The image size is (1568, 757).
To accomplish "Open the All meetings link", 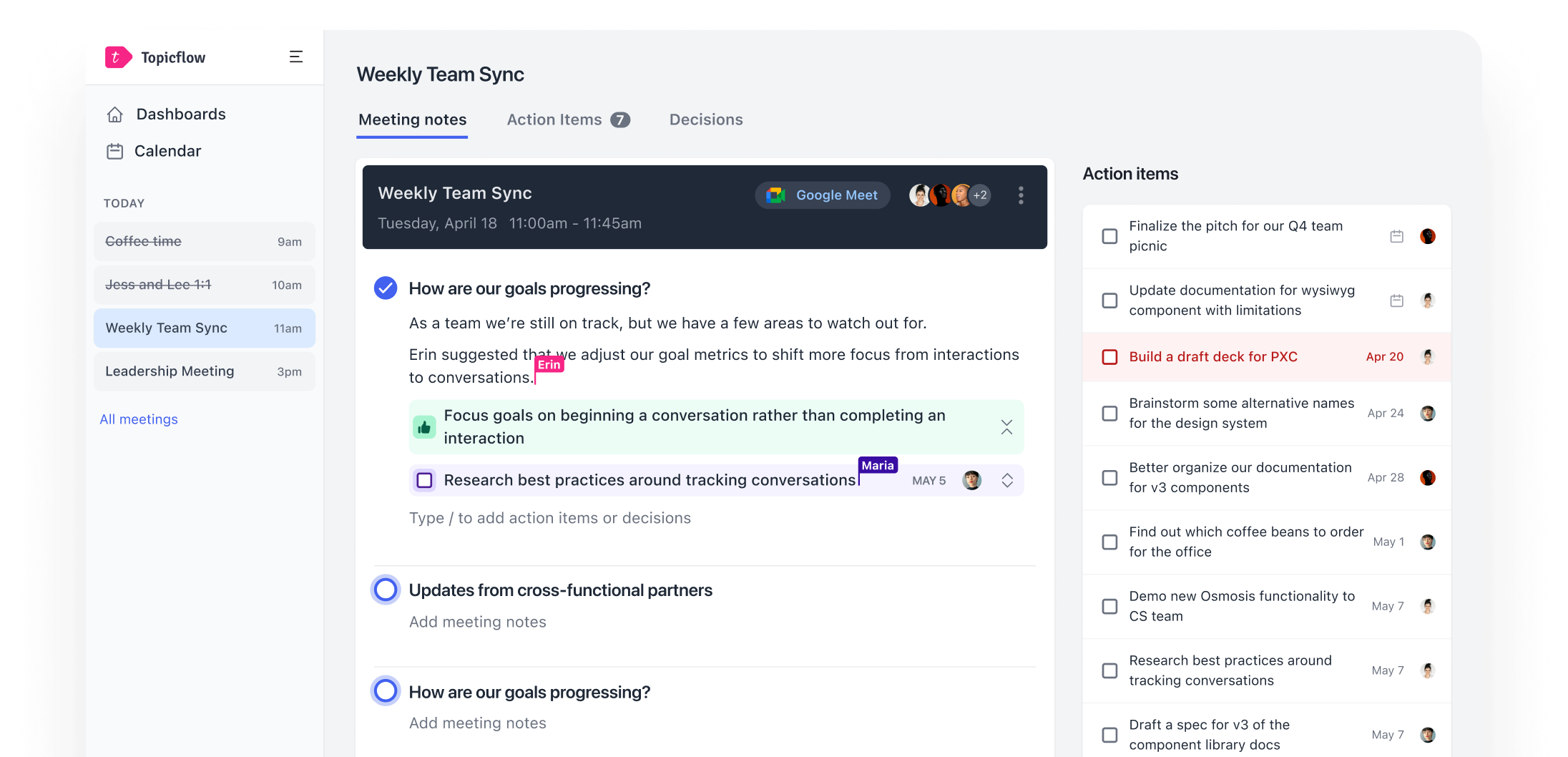I will [x=139, y=419].
